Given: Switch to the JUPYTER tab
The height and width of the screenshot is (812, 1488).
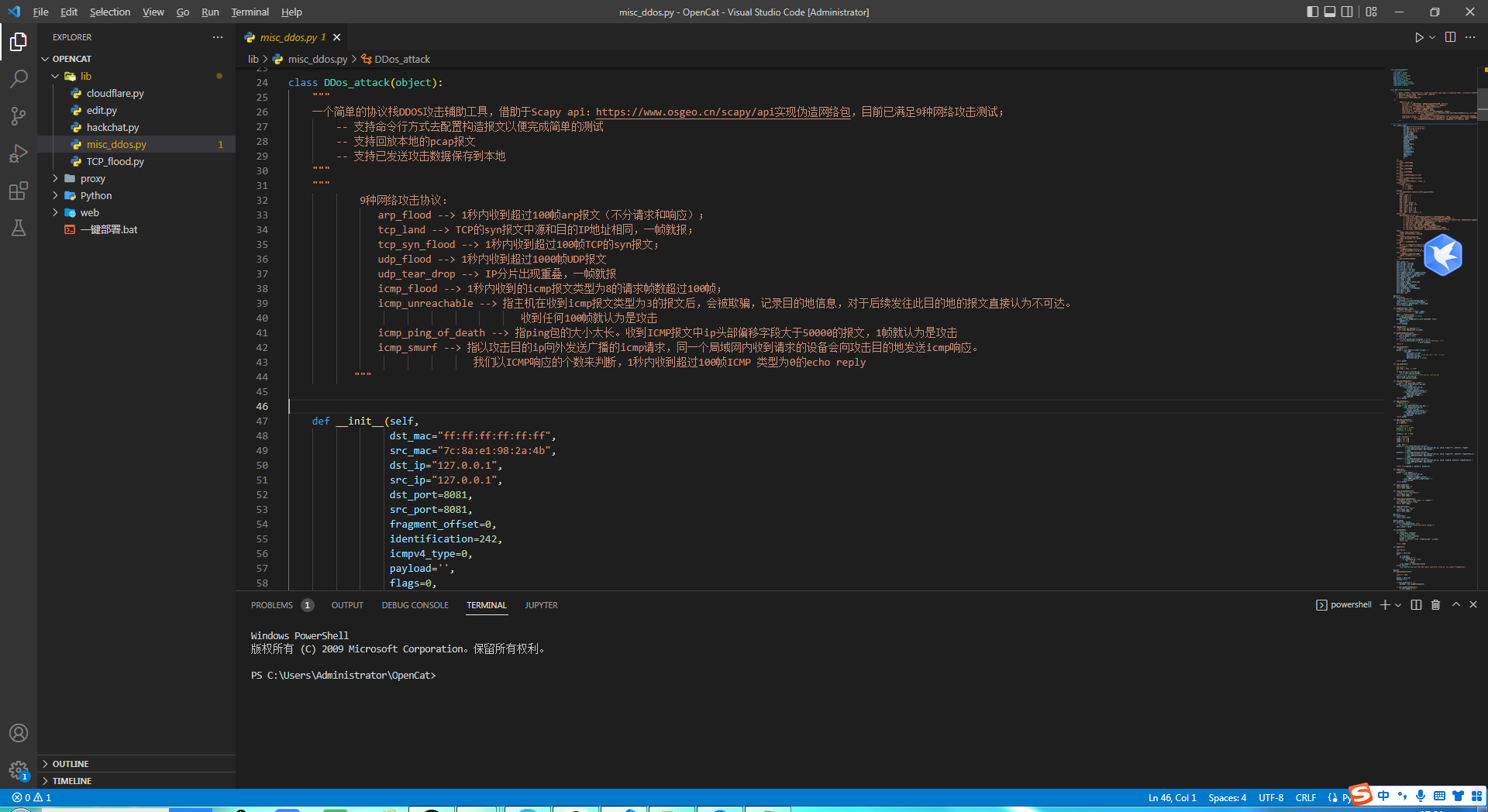Looking at the screenshot, I should tap(541, 605).
